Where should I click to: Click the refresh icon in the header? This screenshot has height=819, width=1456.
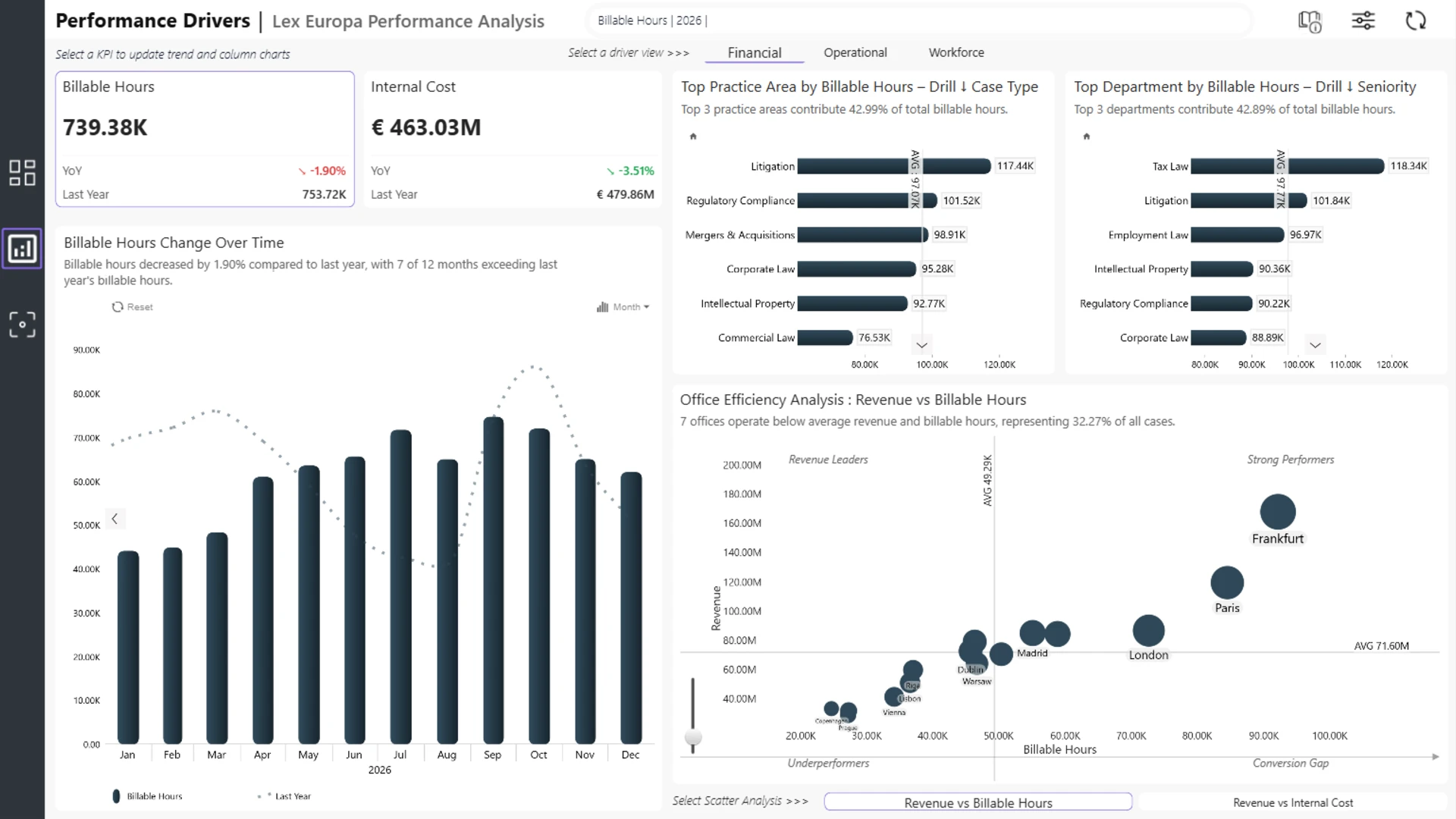(x=1416, y=20)
